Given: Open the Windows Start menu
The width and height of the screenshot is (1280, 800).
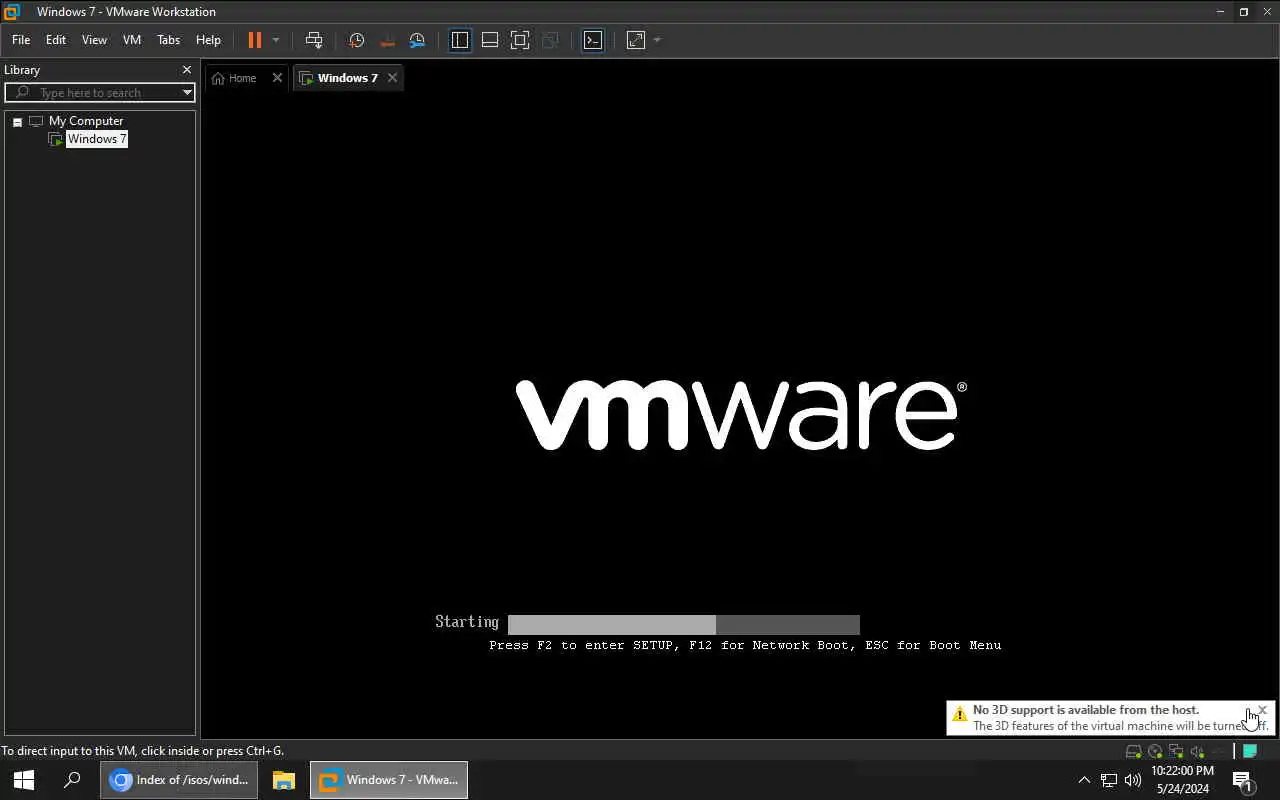Looking at the screenshot, I should click(24, 780).
